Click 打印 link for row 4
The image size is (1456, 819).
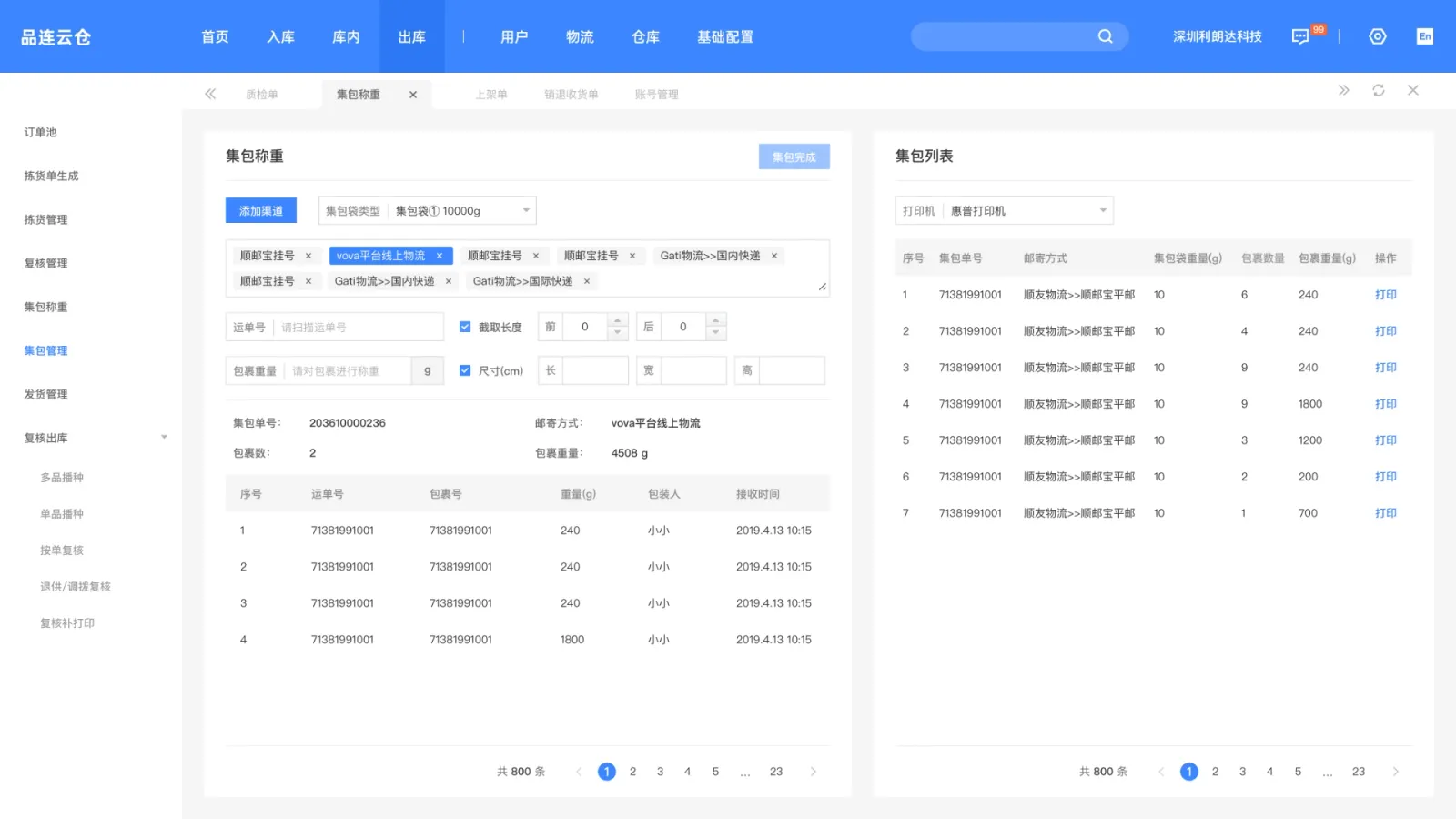[1386, 404]
